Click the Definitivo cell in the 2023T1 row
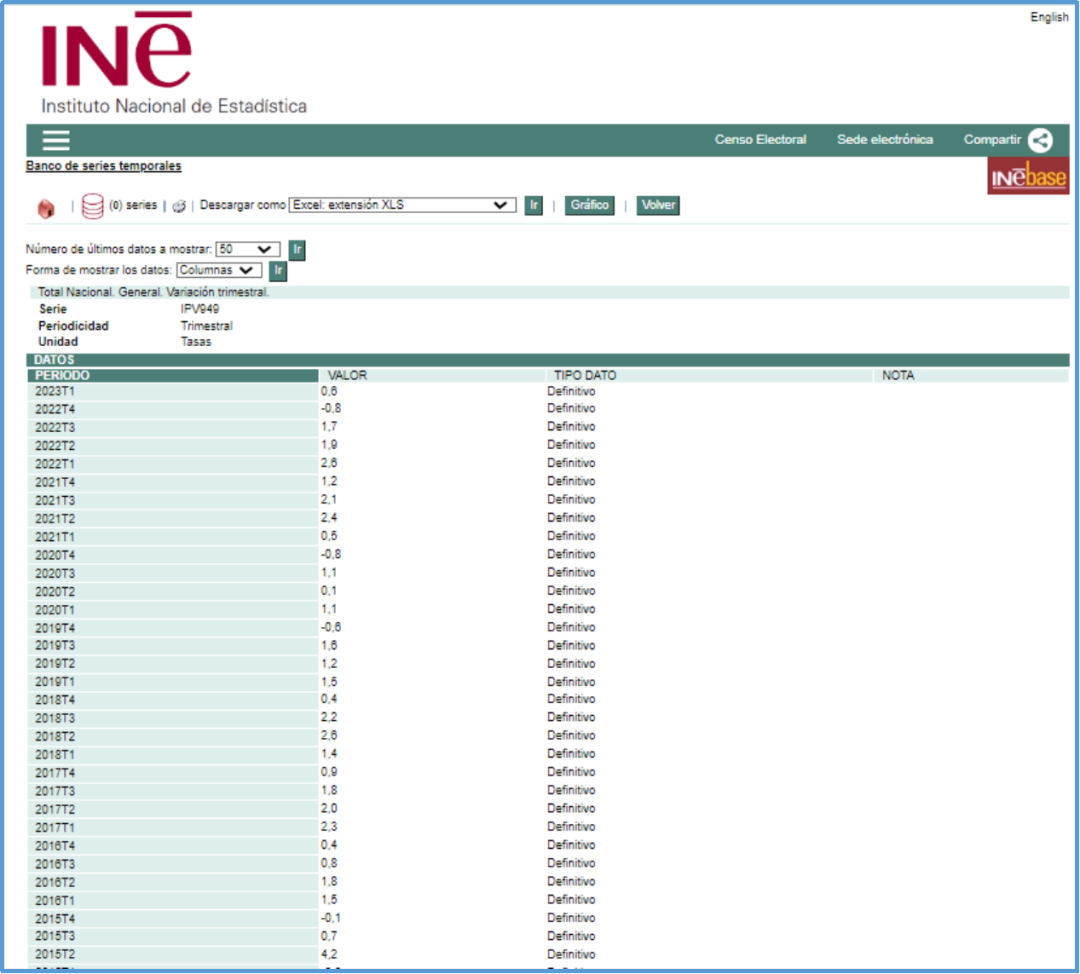Image resolution: width=1080 pixels, height=974 pixels. click(x=571, y=391)
